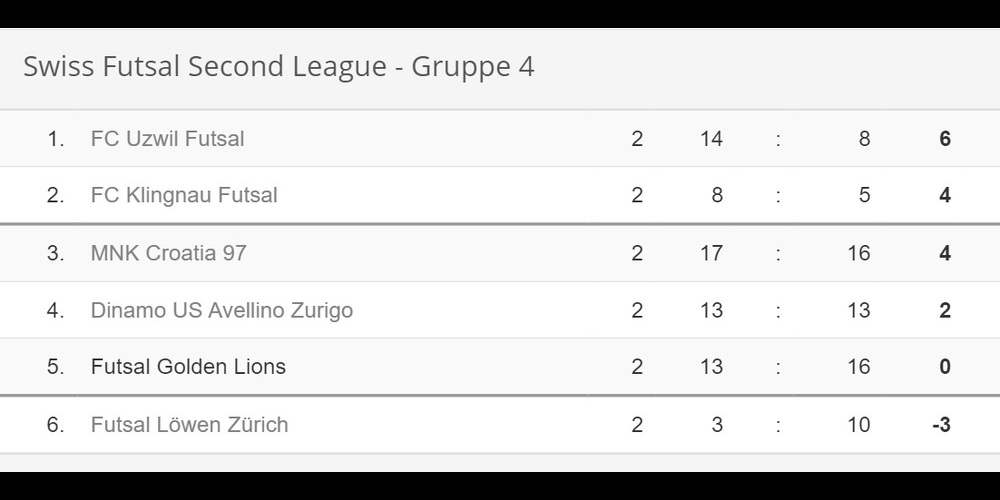Viewport: 1000px width, 500px height.
Task: Open the MNK Croatia 97 team page
Action: point(168,253)
